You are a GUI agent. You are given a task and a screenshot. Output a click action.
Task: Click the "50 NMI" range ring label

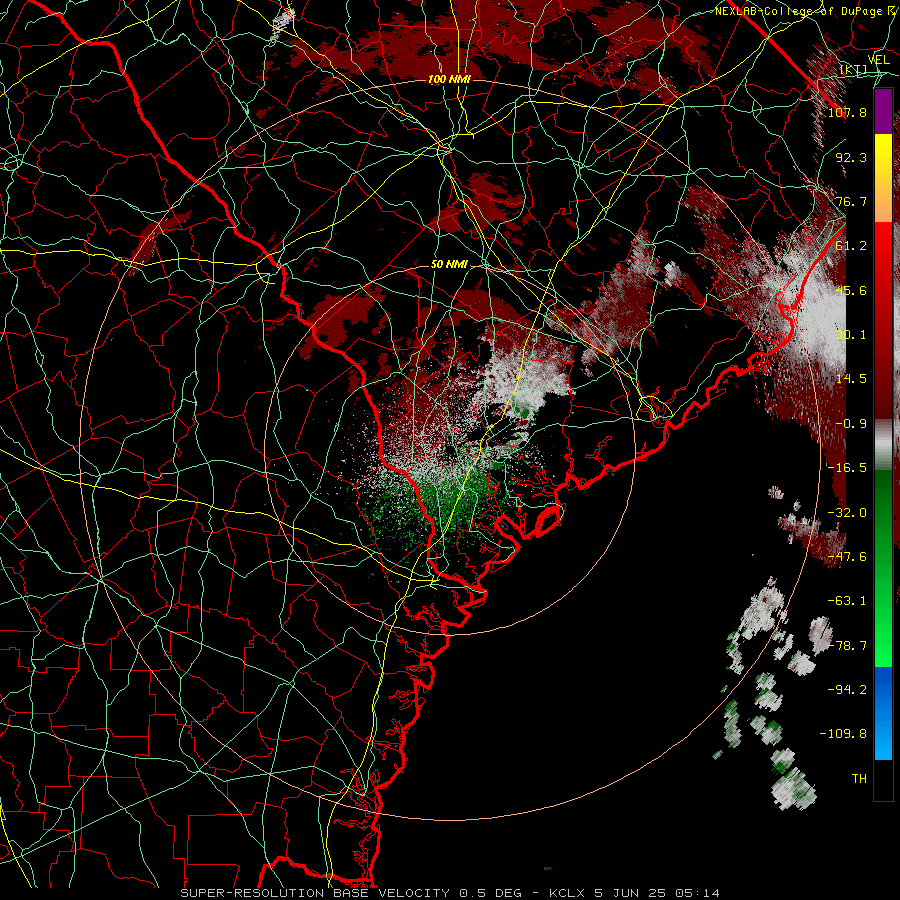pos(449,264)
